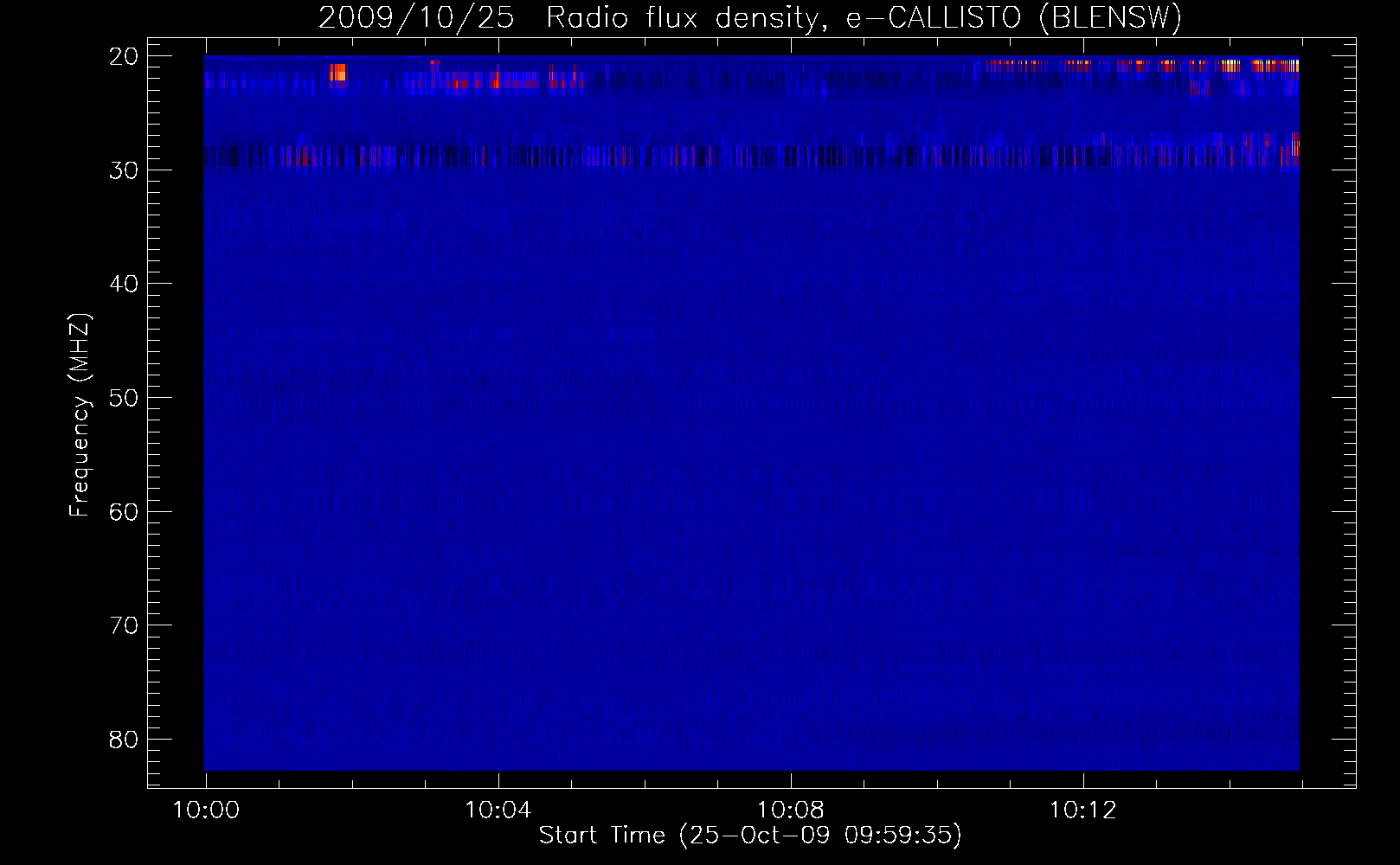This screenshot has width=1400, height=865.
Task: Click the 30 frequency tick label
Action: point(124,170)
